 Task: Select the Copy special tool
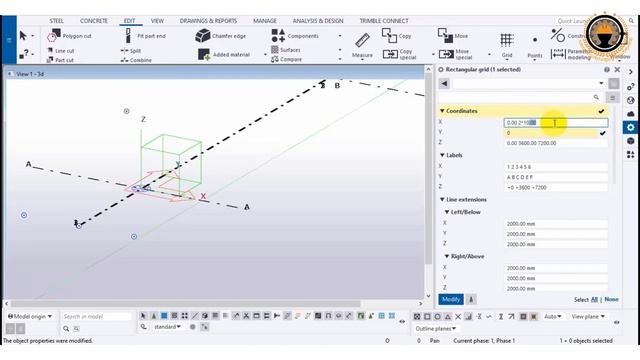click(400, 54)
